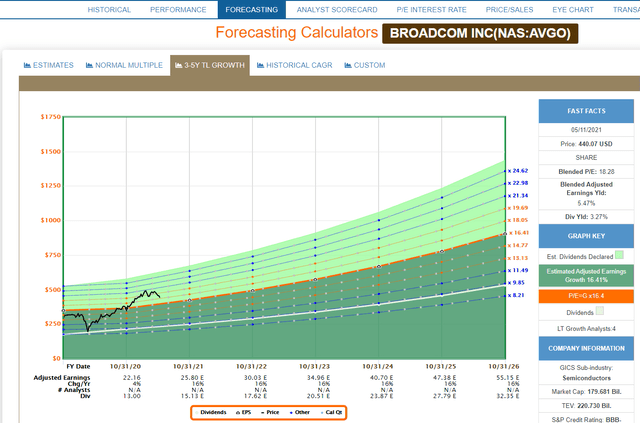
Task: Click the x 24.62 multiple line label
Action: point(520,171)
